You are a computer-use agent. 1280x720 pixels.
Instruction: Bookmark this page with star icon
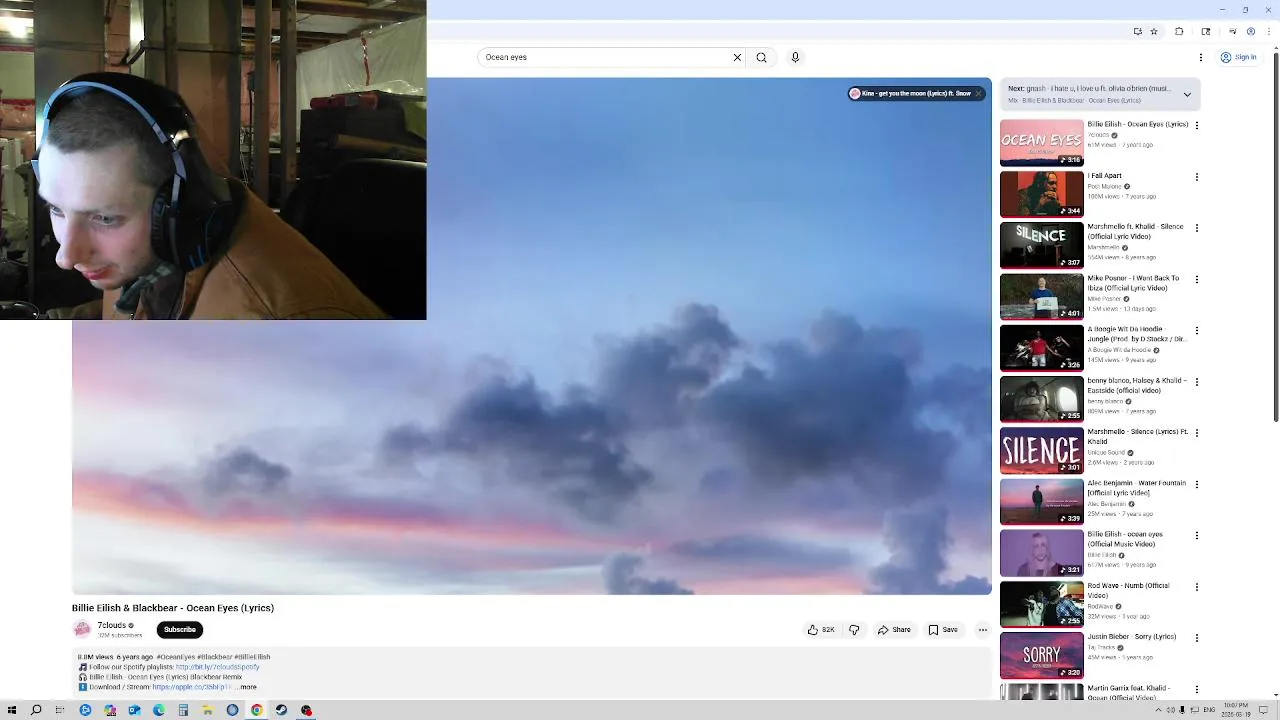coord(1154,31)
